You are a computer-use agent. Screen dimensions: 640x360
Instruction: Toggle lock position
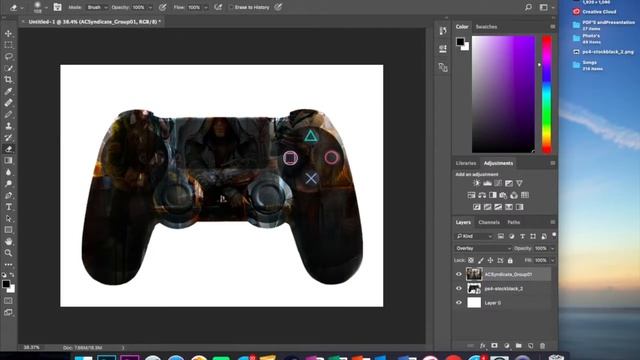[490, 260]
